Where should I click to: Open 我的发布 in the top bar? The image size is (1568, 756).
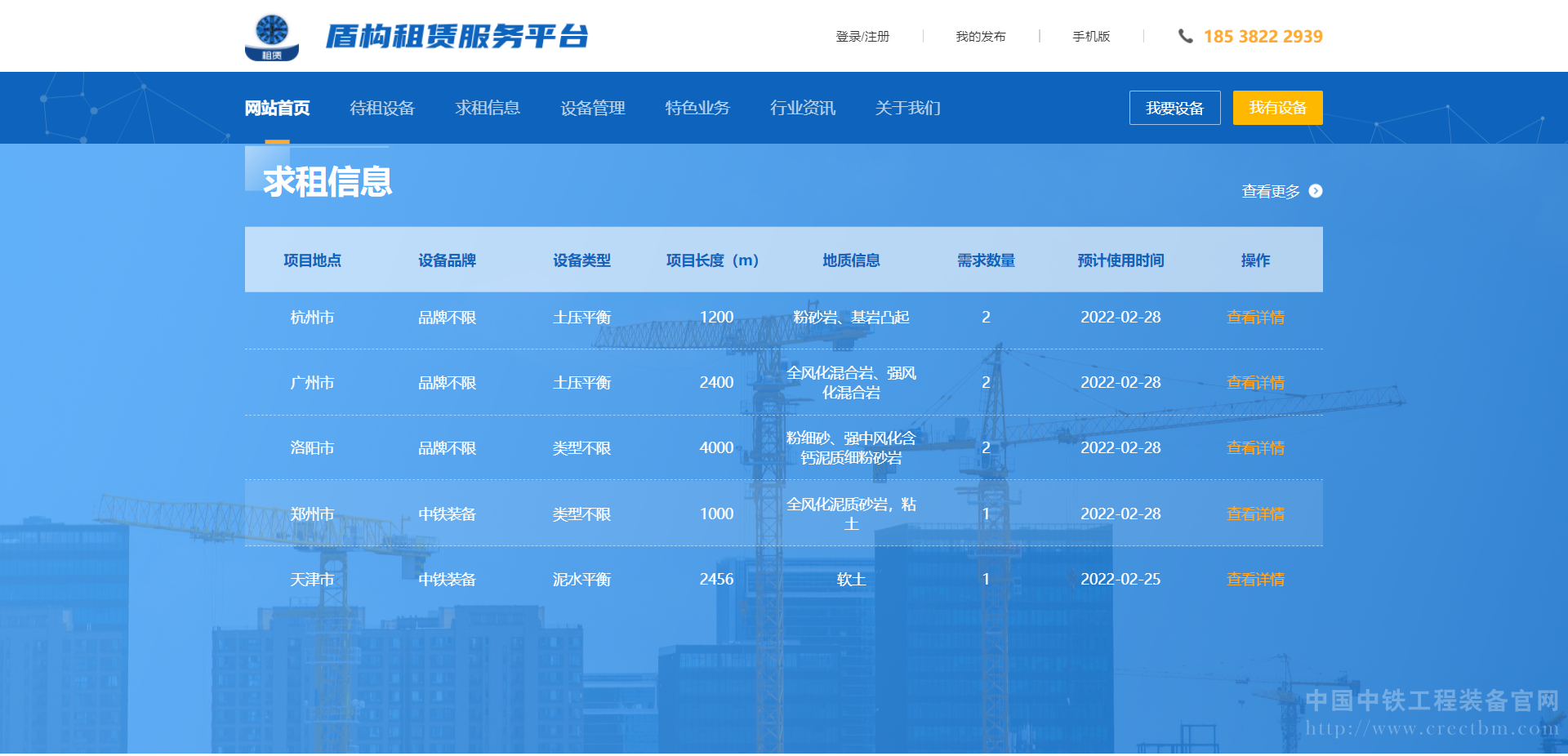click(x=980, y=37)
